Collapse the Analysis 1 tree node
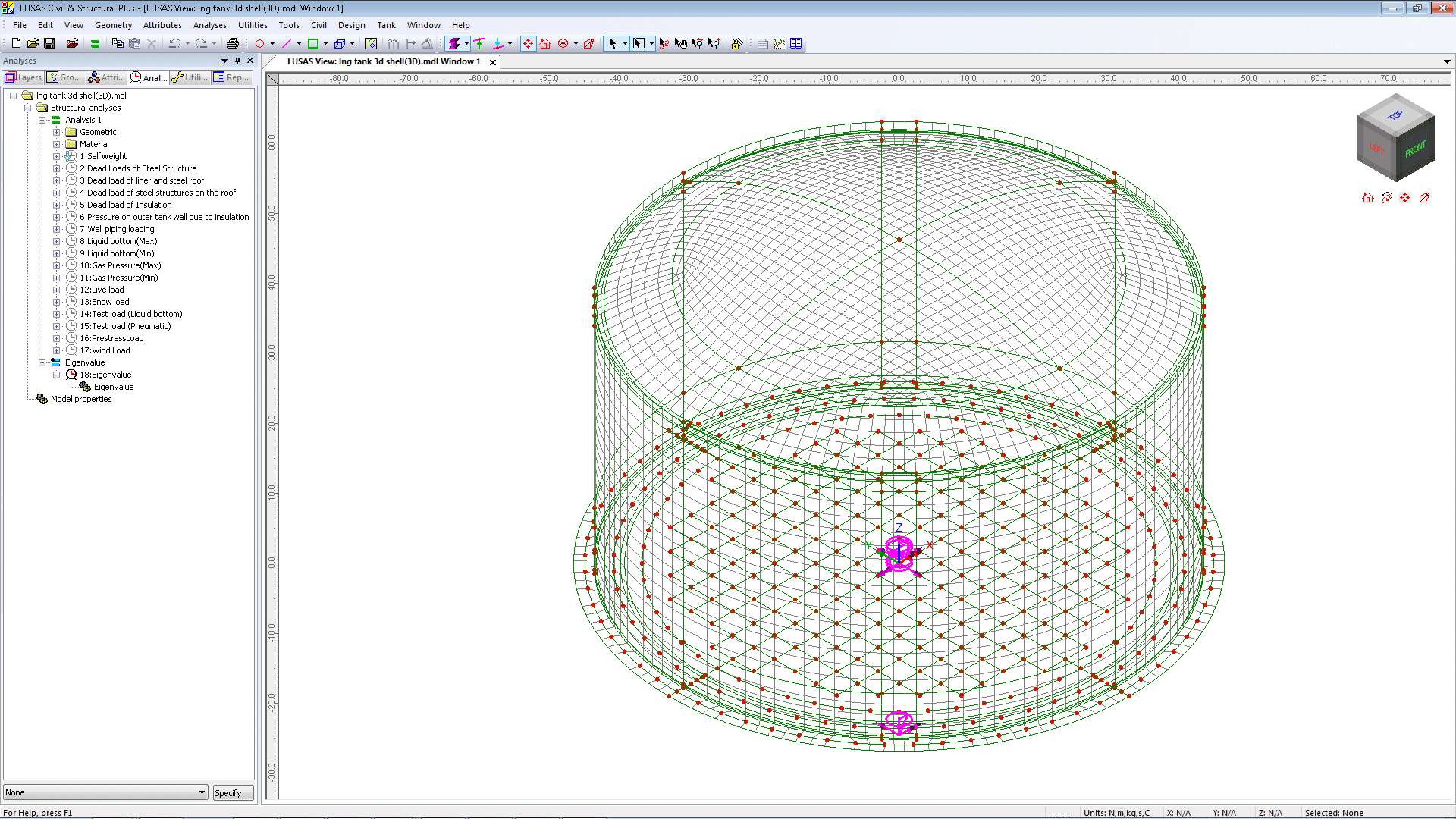1456x819 pixels. (x=42, y=120)
